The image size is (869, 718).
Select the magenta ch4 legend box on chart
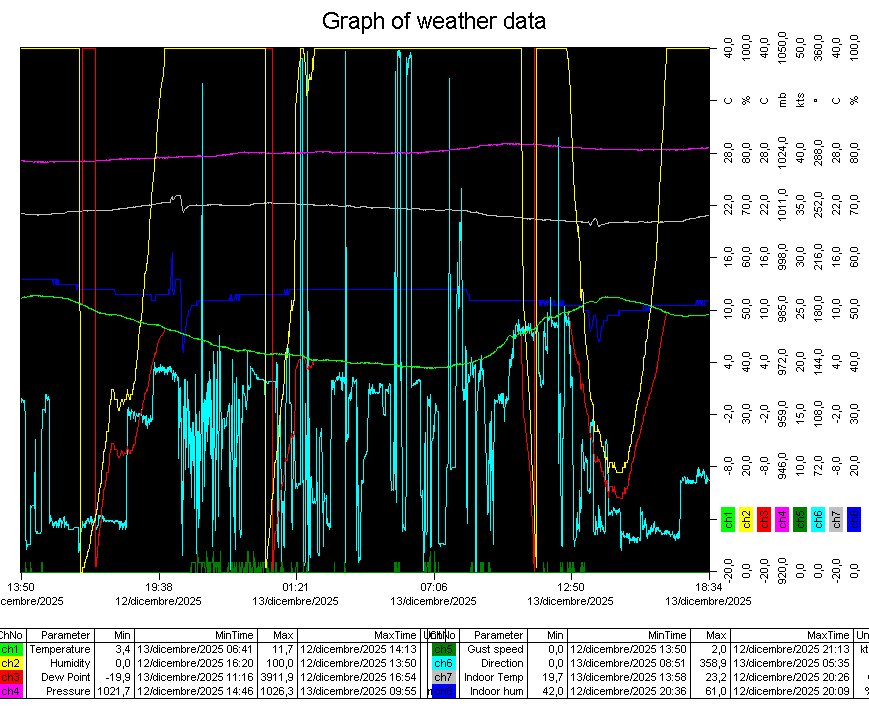pyautogui.click(x=783, y=518)
